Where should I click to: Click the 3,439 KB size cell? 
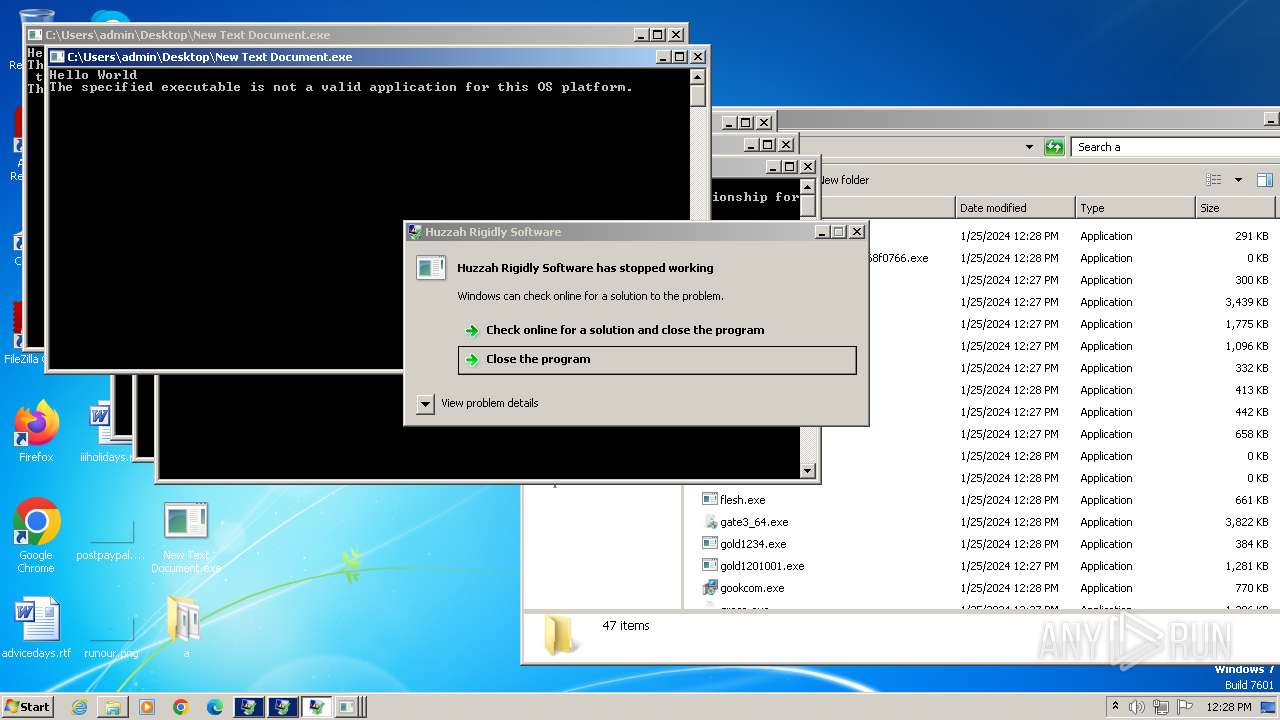pos(1246,302)
